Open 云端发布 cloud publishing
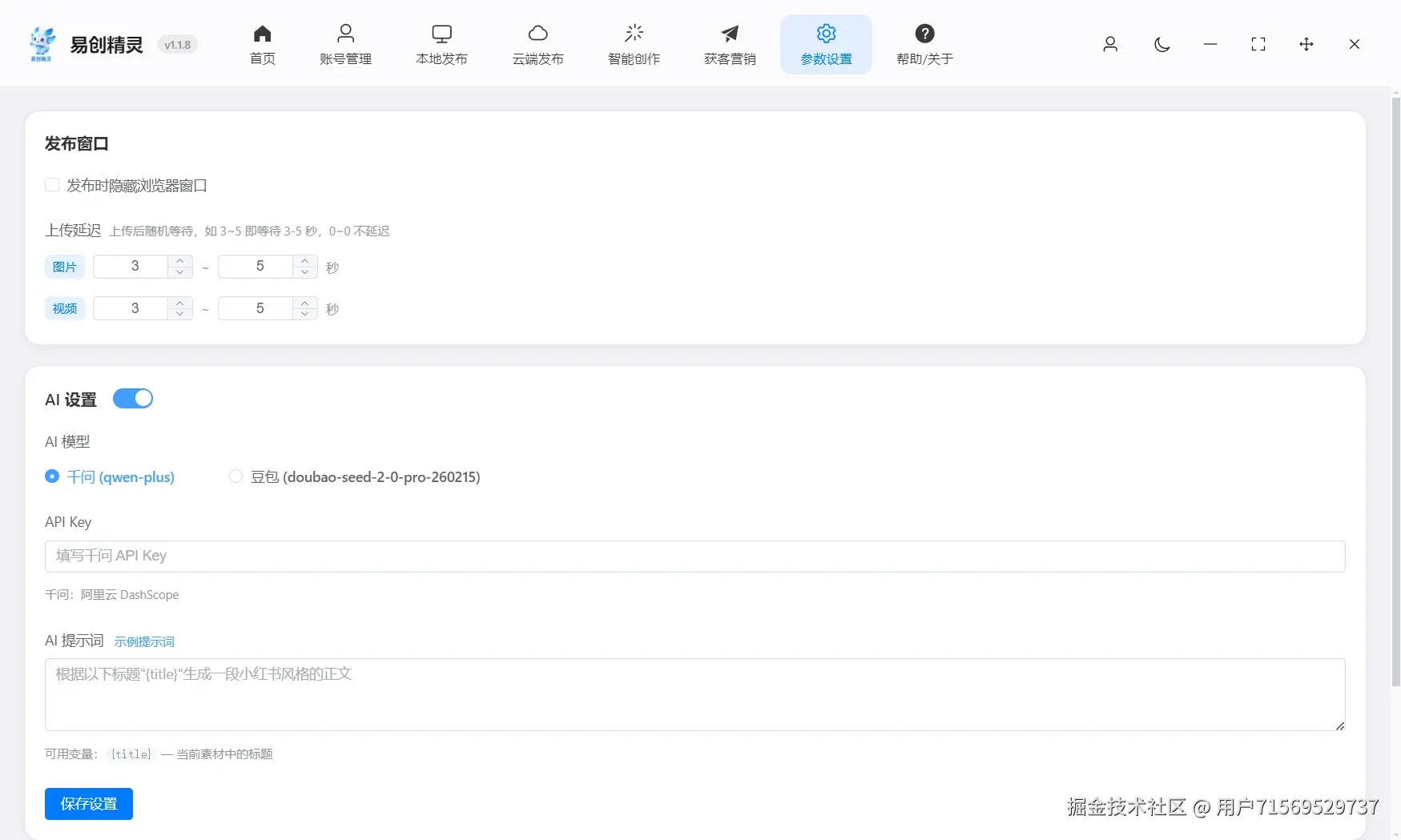Image resolution: width=1401 pixels, height=840 pixels. 538,44
